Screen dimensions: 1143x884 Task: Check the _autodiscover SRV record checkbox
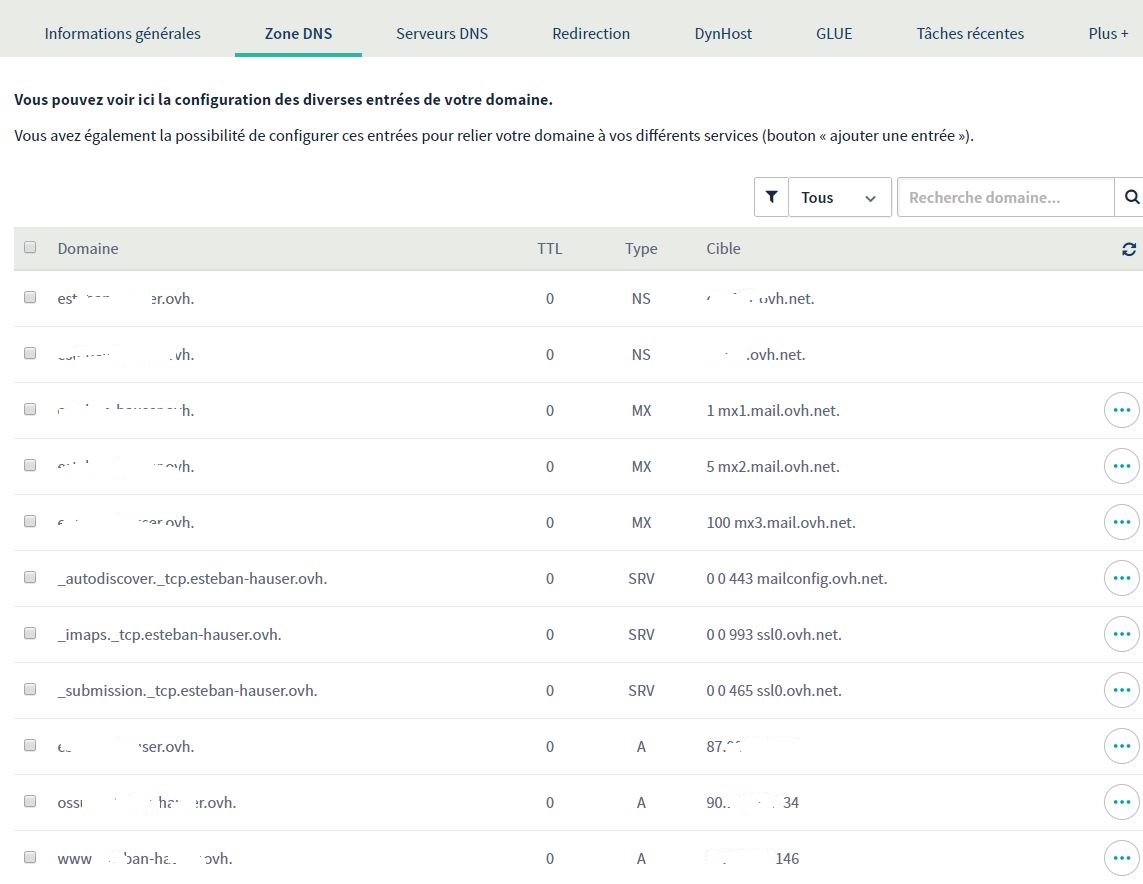point(30,578)
